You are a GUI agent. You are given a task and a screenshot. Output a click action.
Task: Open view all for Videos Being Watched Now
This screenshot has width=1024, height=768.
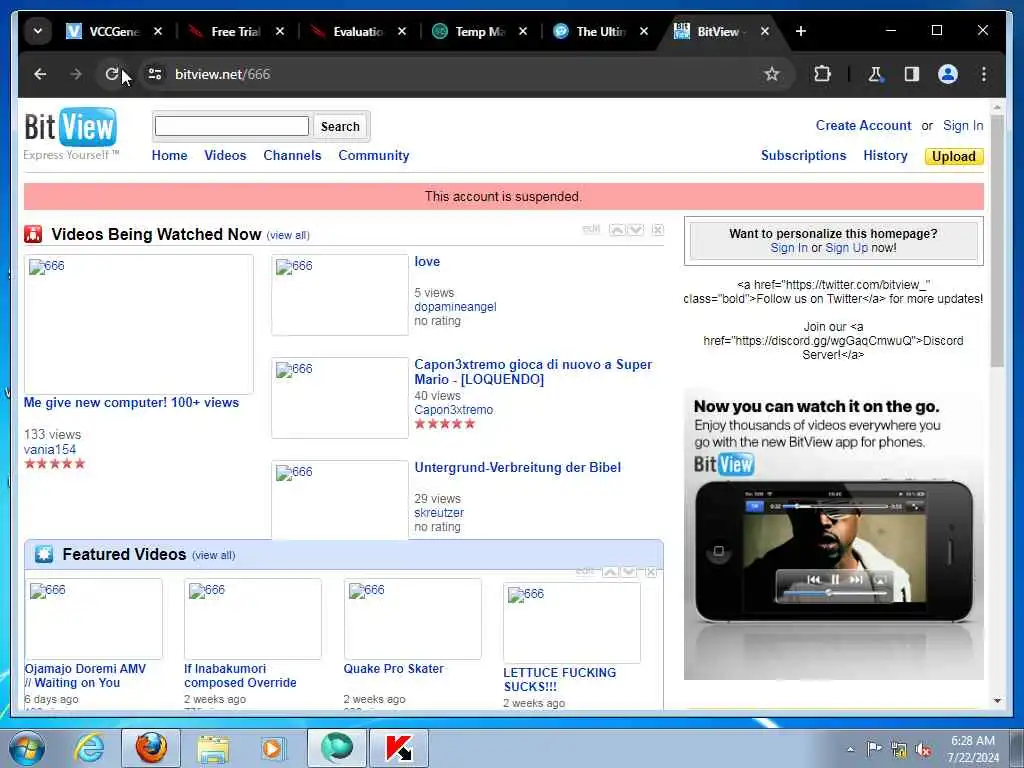tap(288, 236)
